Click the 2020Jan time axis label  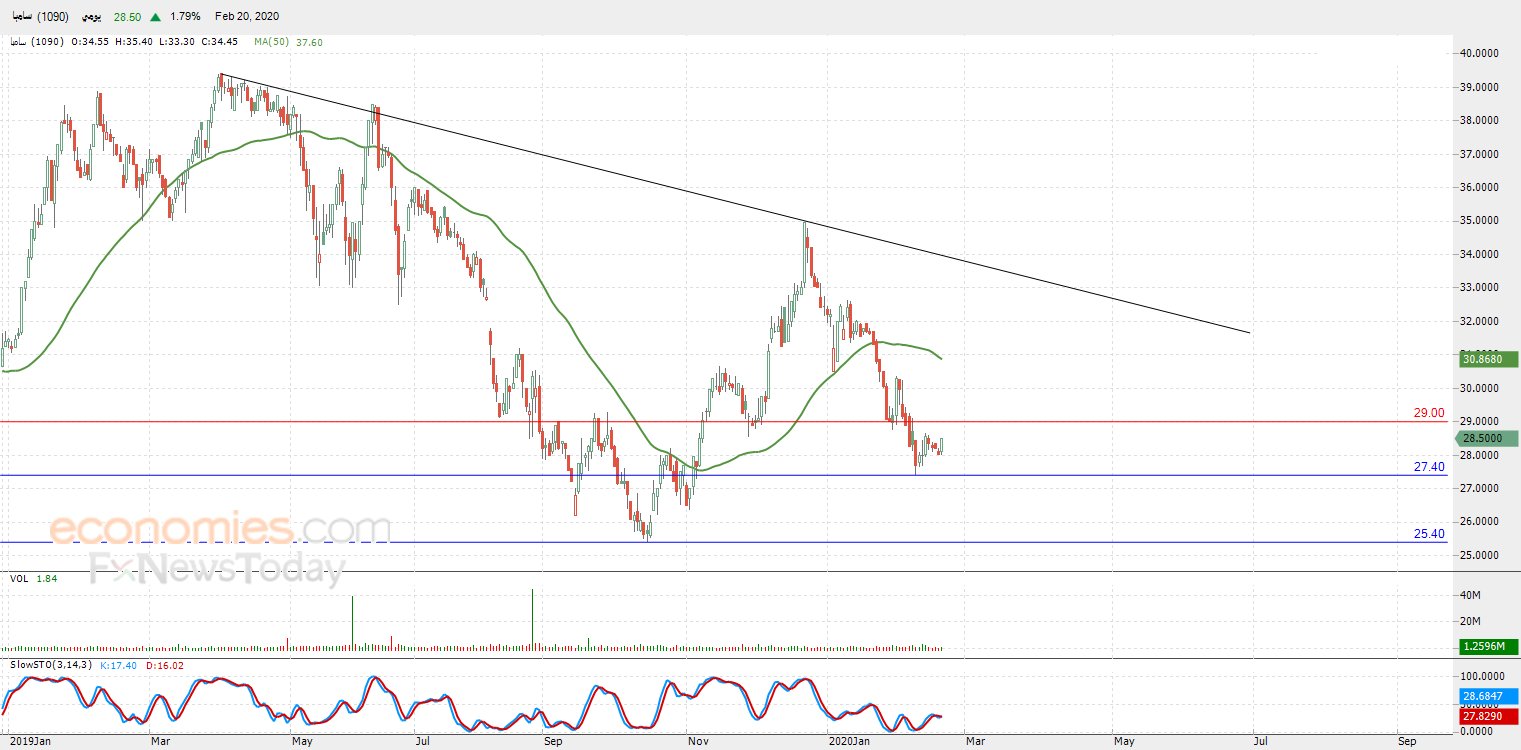(x=851, y=741)
